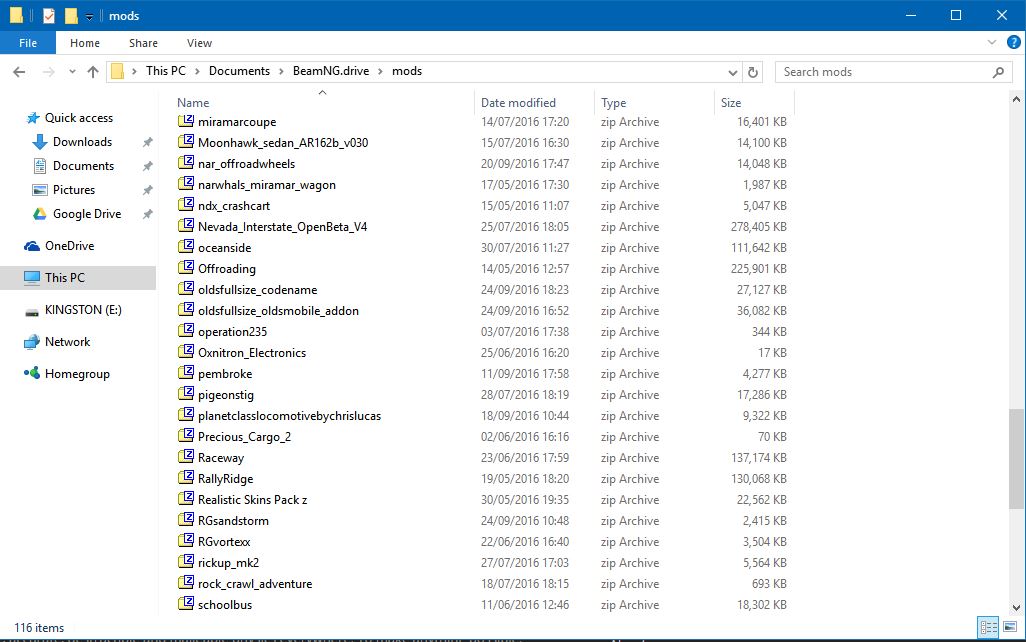Screen dimensions: 1026x642
Task: Navigate to BeamNG.drive breadcrumb
Action: (x=330, y=71)
